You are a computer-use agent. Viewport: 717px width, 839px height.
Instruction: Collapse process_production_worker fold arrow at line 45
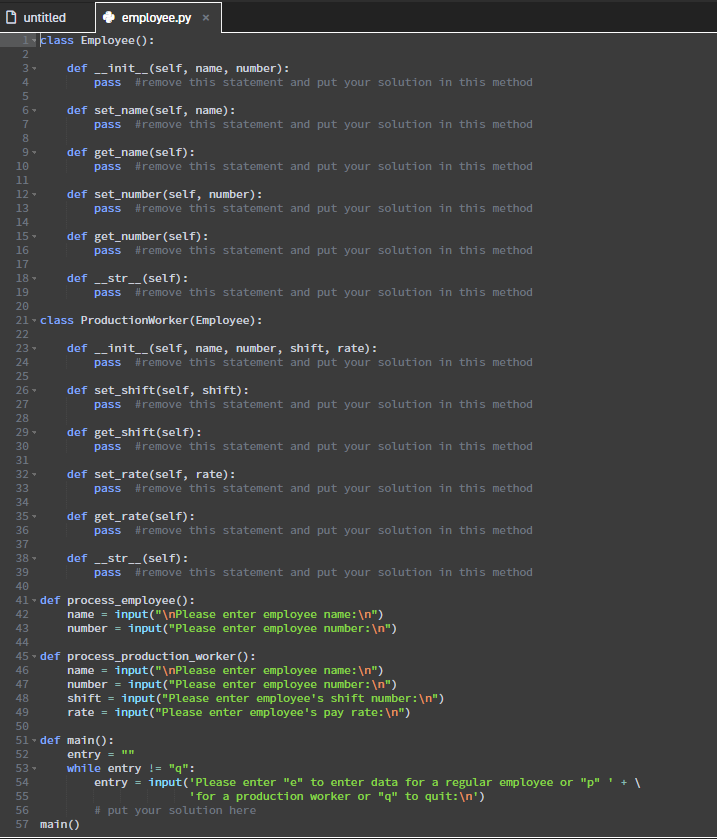pos(34,657)
